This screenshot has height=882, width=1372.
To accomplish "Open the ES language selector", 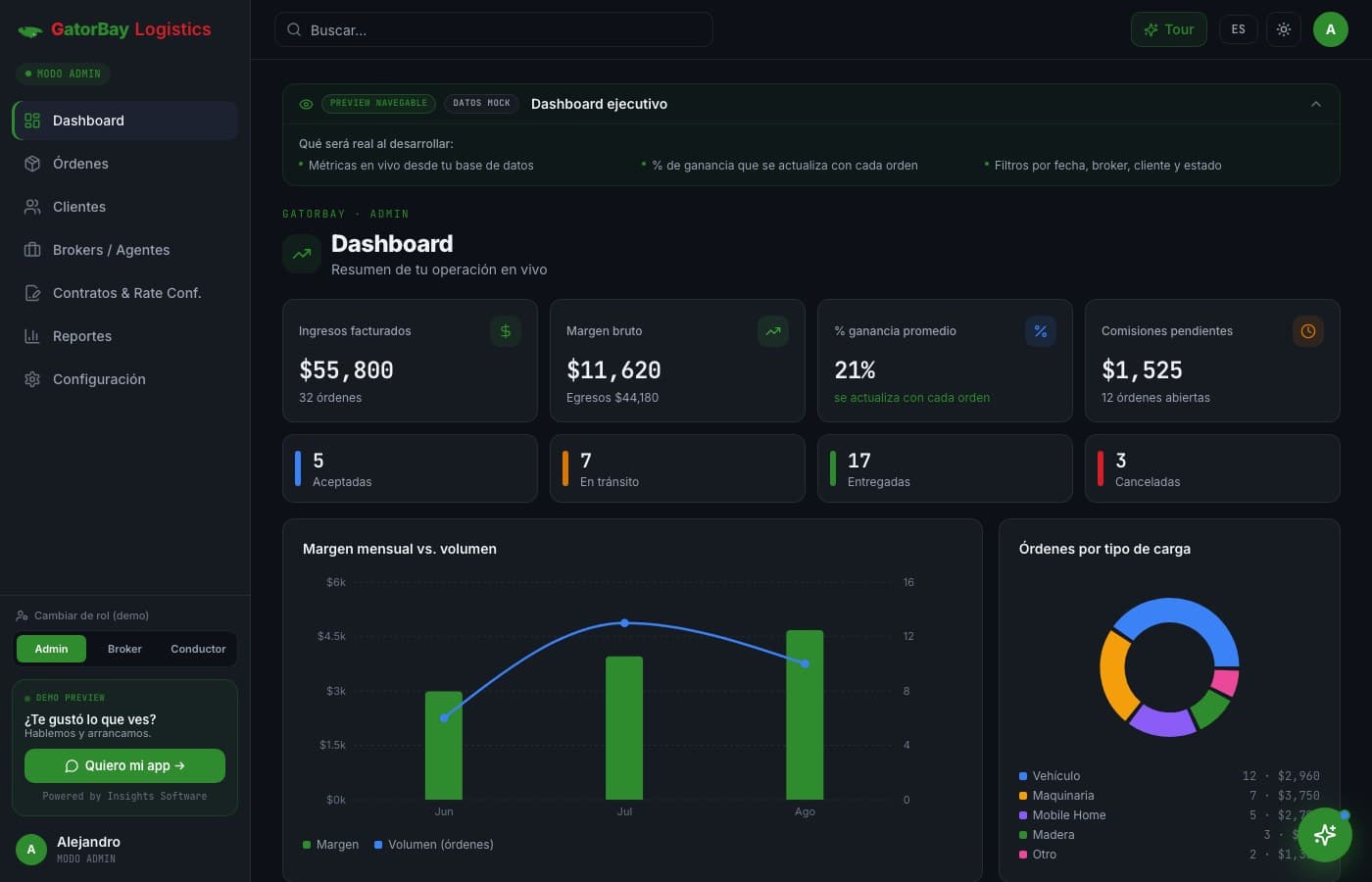I will [1239, 29].
